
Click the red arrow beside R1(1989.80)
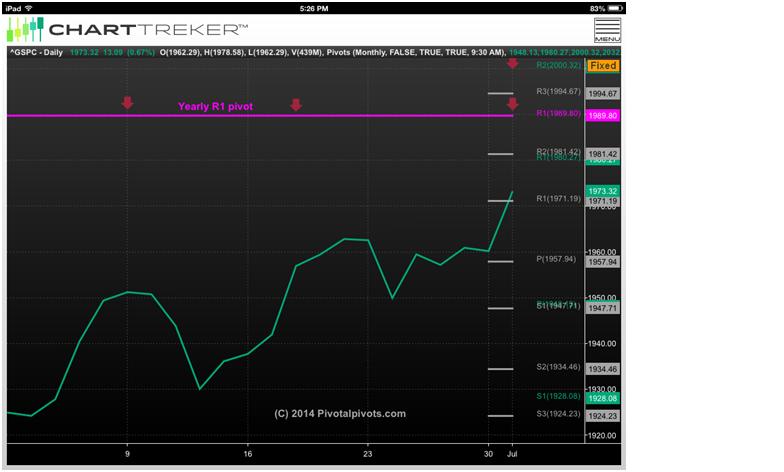[x=512, y=104]
